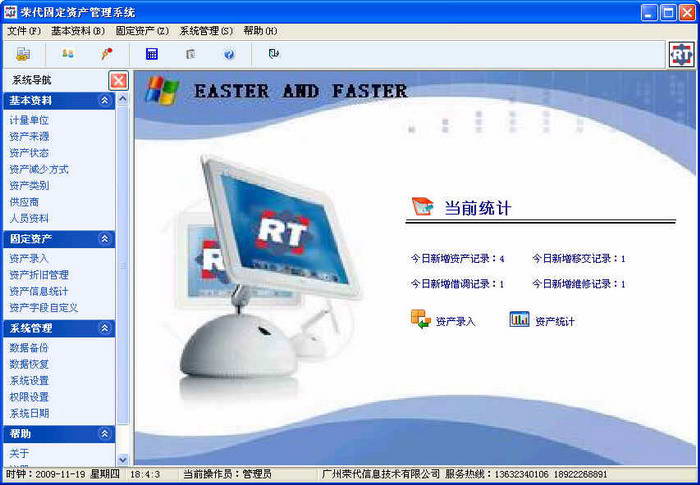Open 资产录入 in sidebar navigation

29,258
